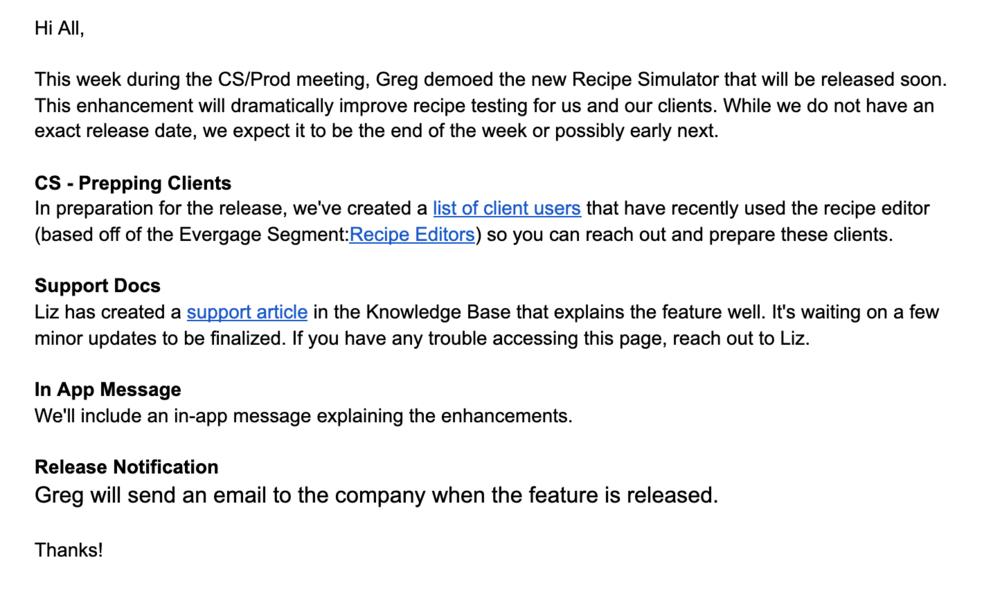Click the "Hi All," greeting line
Image resolution: width=1000 pixels, height=594 pixels.
click(x=59, y=28)
